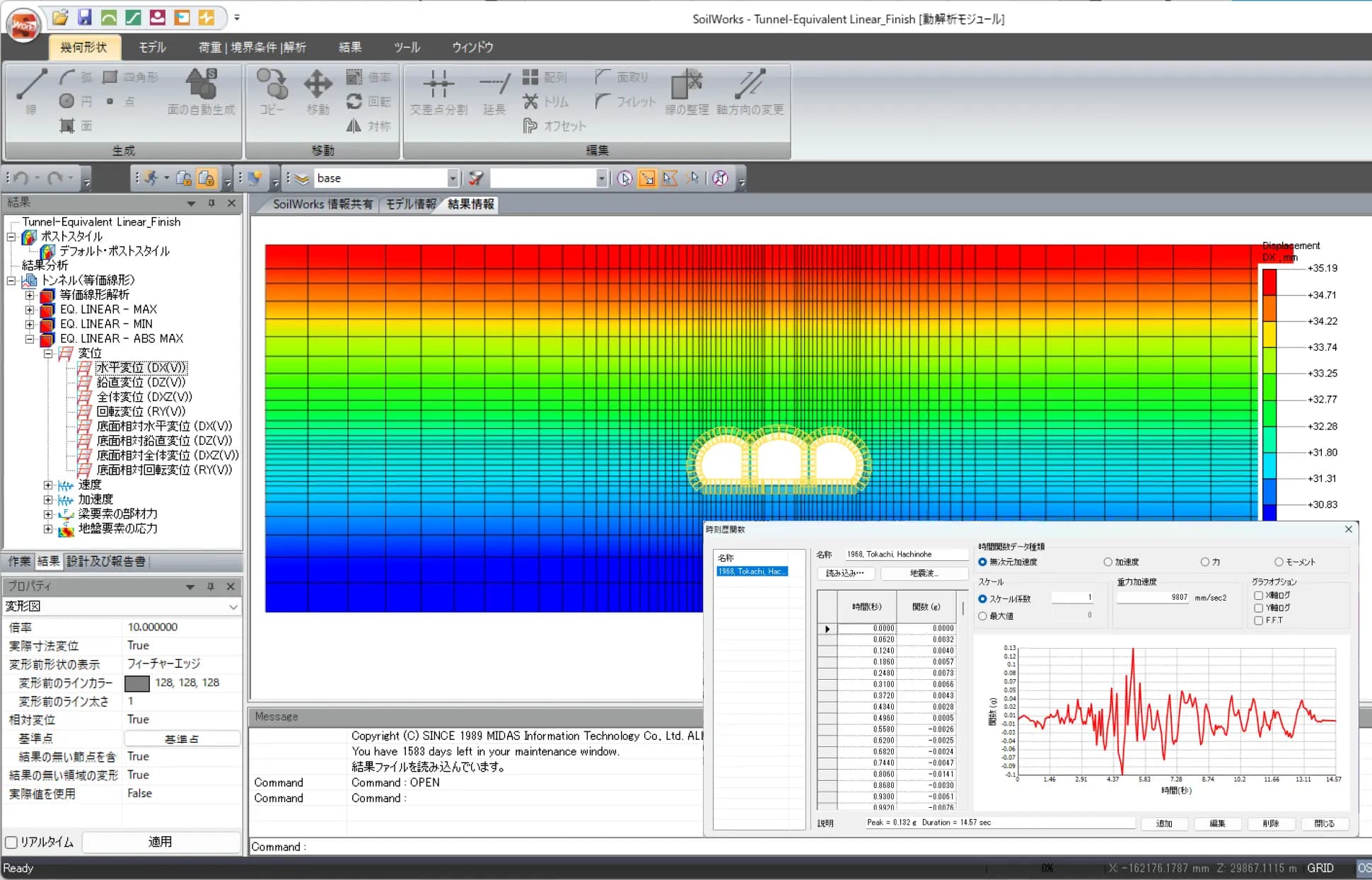Open the モデル ribbon tab

tap(152, 47)
